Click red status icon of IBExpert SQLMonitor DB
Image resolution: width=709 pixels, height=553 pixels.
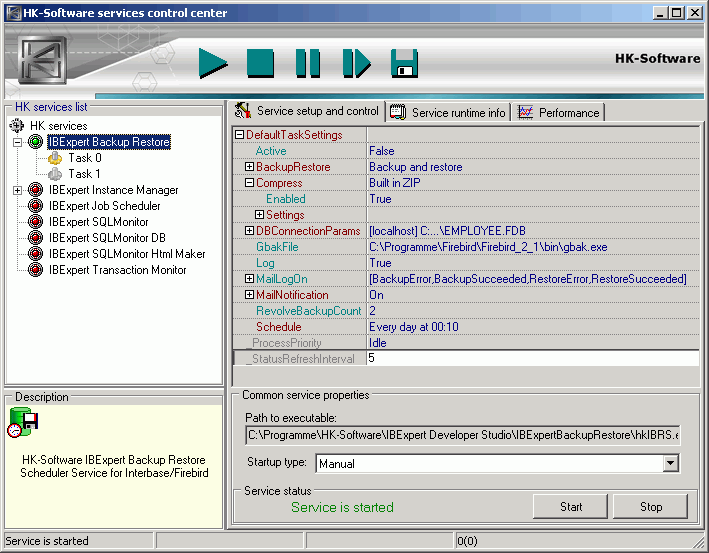tap(35, 238)
